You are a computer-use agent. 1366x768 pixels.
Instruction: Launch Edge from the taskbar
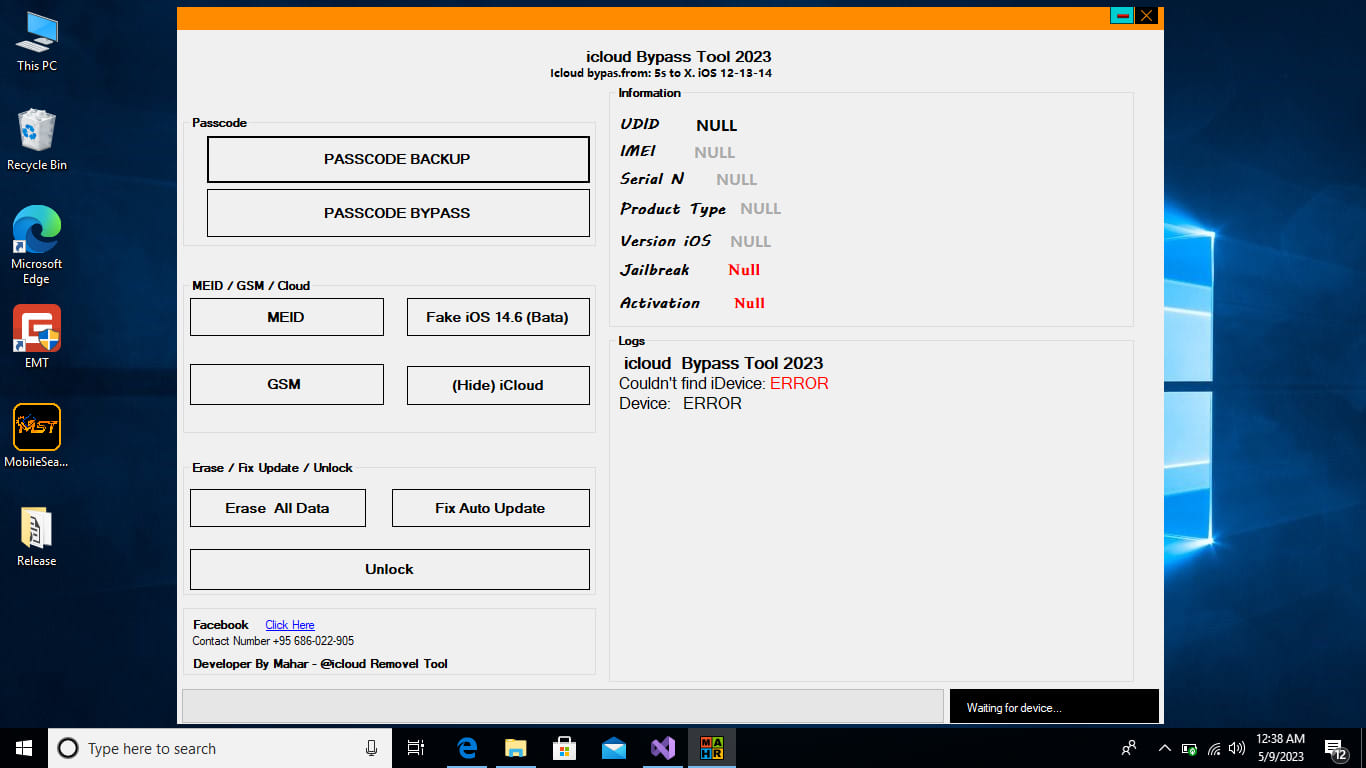pyautogui.click(x=466, y=748)
